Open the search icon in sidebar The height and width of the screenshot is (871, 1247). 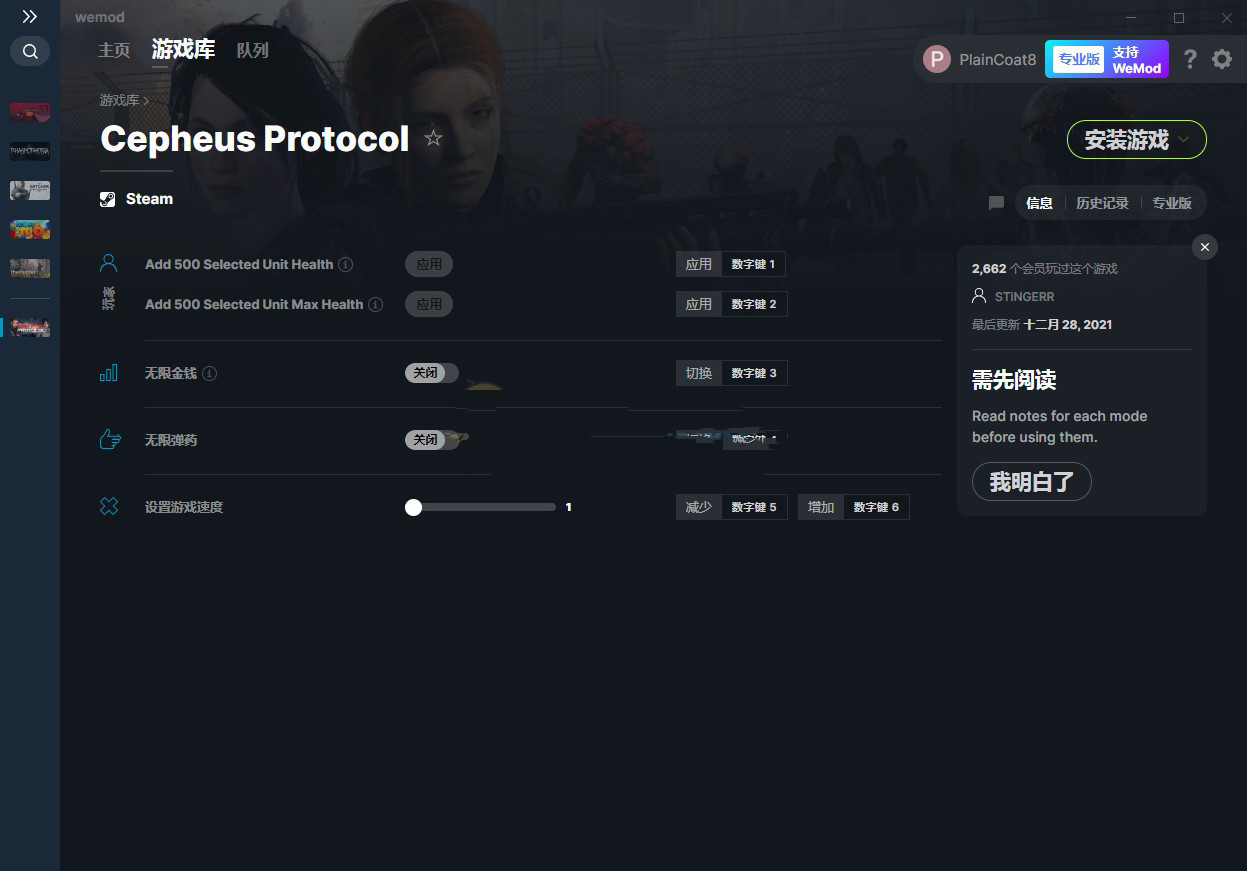pyautogui.click(x=30, y=51)
